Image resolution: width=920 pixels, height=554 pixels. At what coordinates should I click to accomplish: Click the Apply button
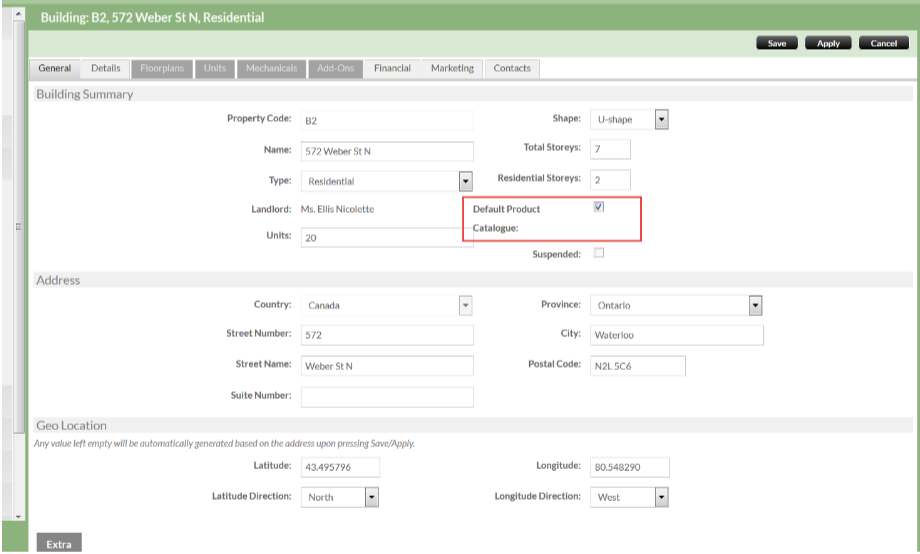pyautogui.click(x=828, y=43)
